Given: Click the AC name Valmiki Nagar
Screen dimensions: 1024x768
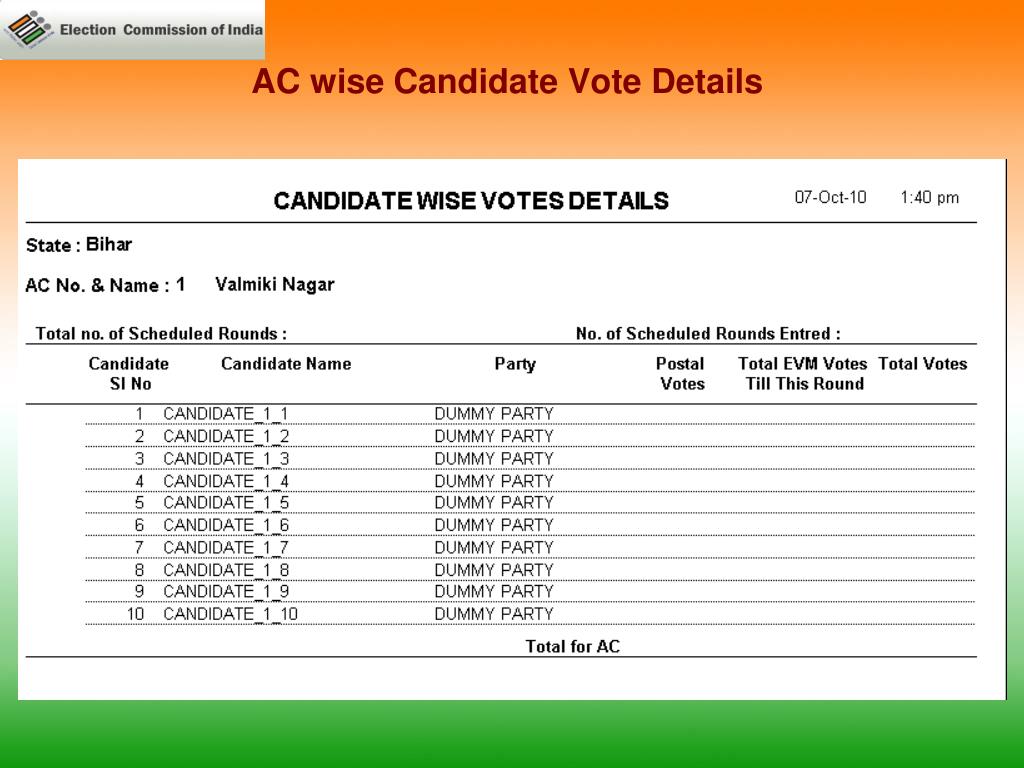Looking at the screenshot, I should tap(275, 285).
